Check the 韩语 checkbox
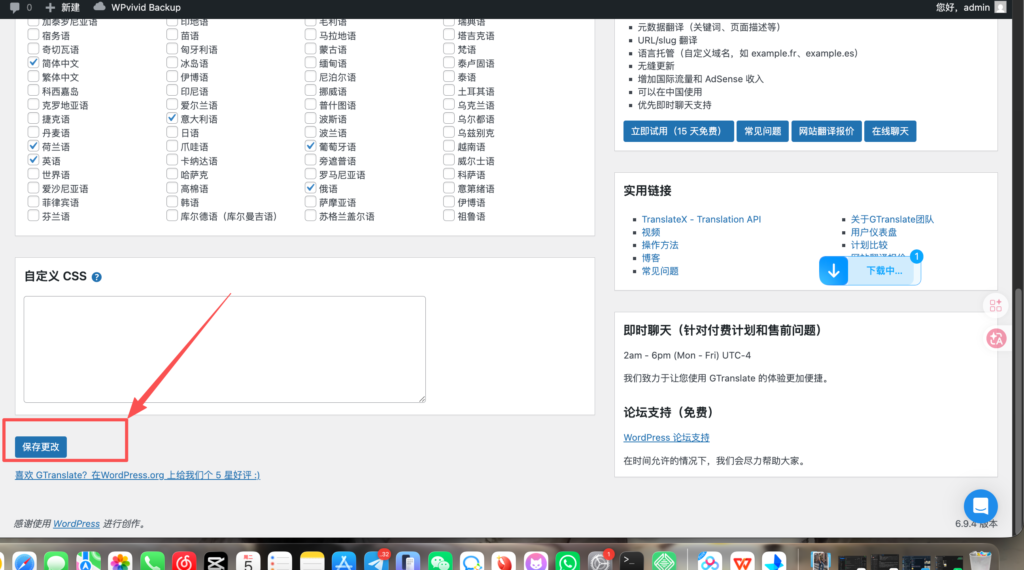Image resolution: width=1024 pixels, height=570 pixels. click(x=172, y=202)
